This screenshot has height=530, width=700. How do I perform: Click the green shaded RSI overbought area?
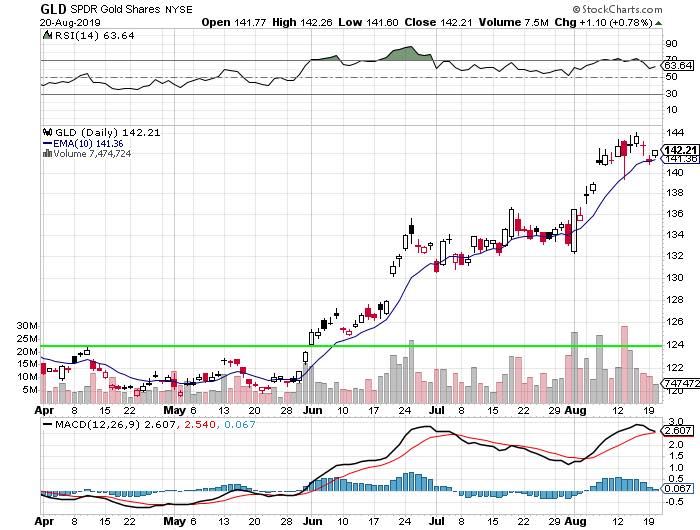pyautogui.click(x=405, y=53)
